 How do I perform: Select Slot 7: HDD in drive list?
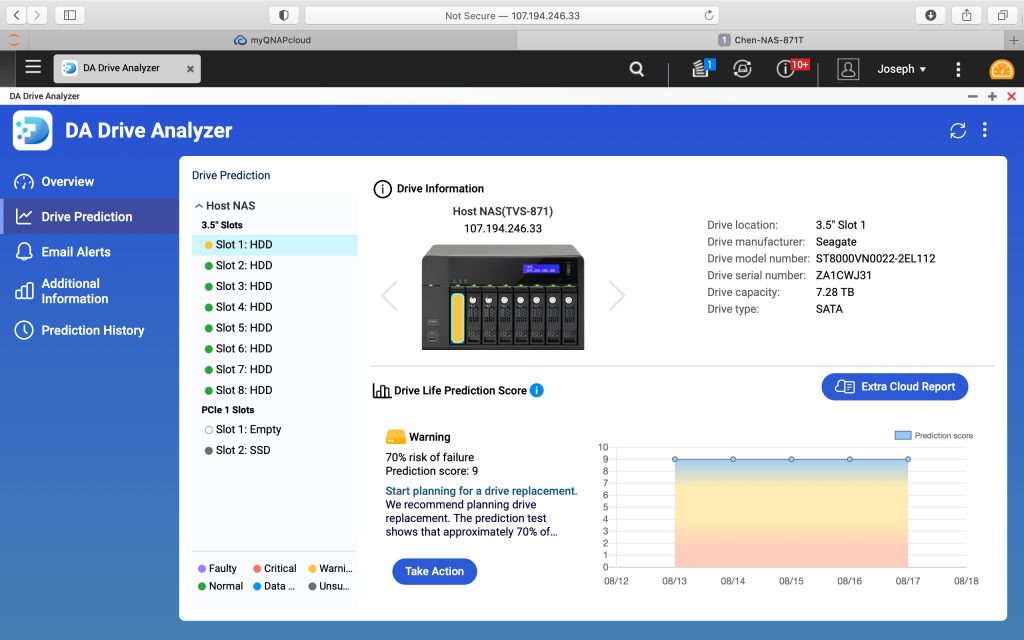pyautogui.click(x=275, y=370)
